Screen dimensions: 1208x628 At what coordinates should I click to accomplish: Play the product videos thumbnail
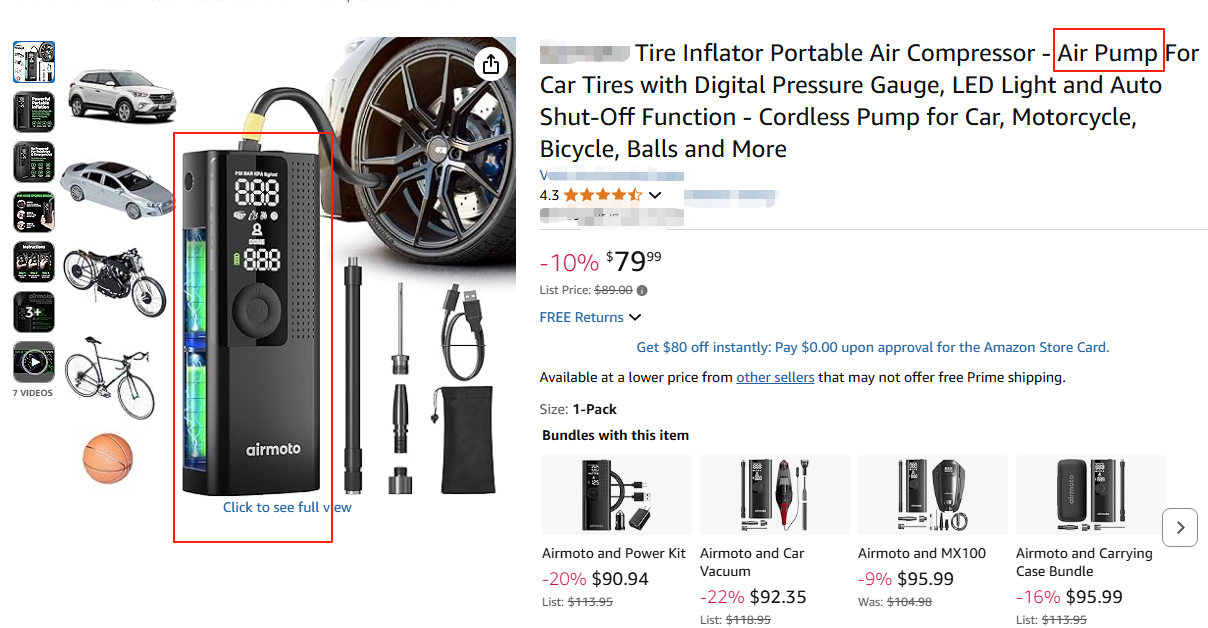tap(34, 362)
